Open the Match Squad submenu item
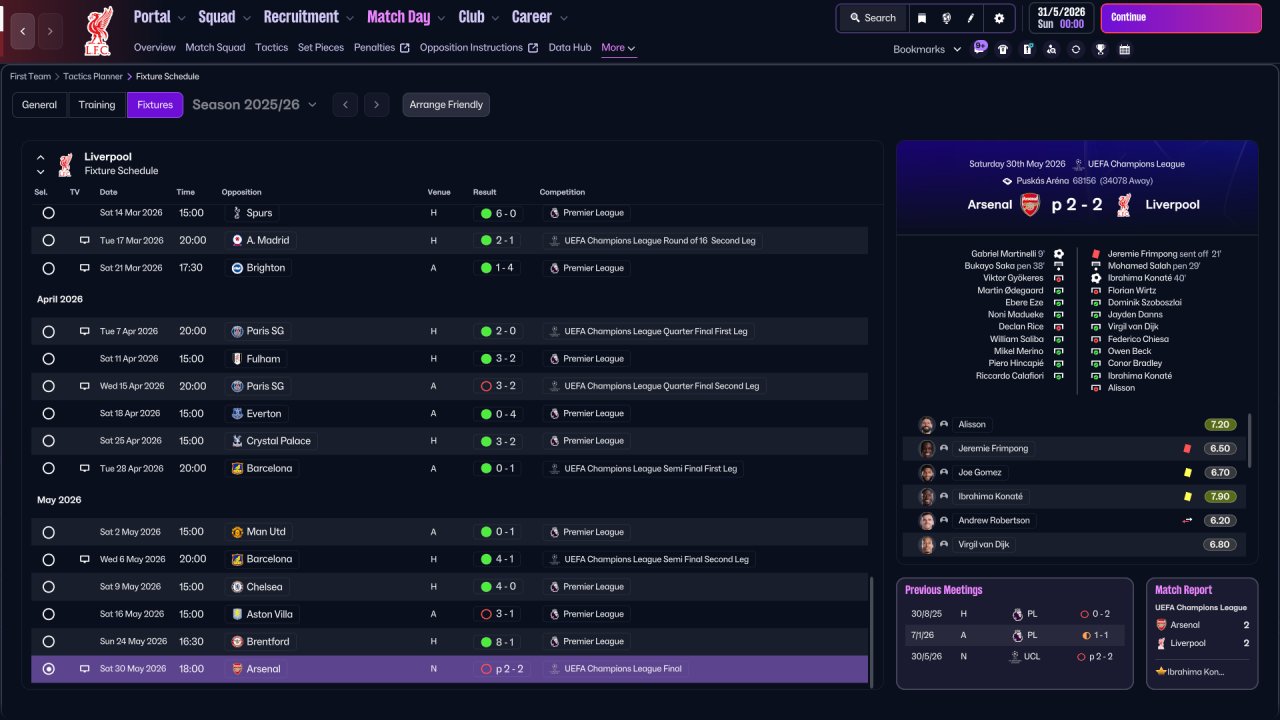Image resolution: width=1280 pixels, height=720 pixels. tap(215, 47)
